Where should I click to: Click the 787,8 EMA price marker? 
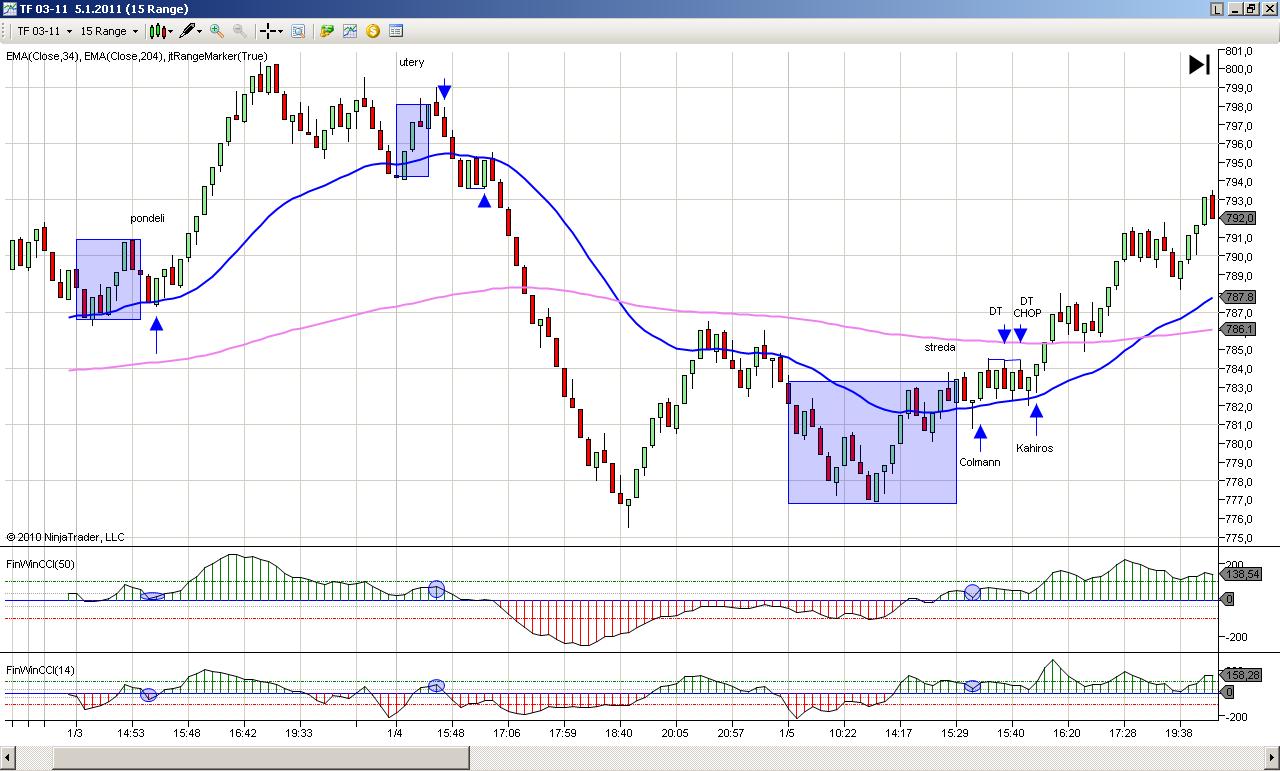[1240, 297]
